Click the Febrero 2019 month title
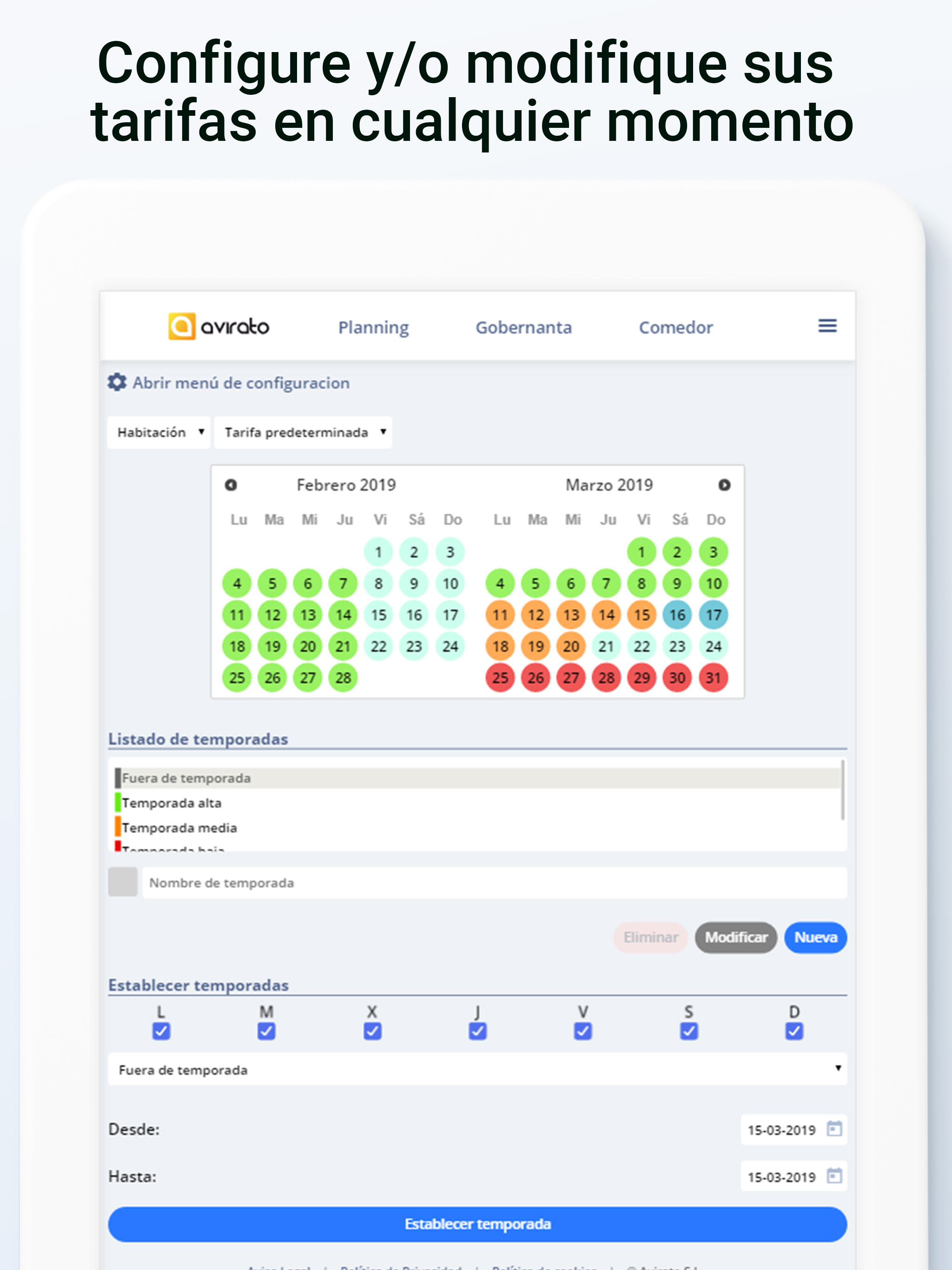The height and width of the screenshot is (1270, 952). pos(346,485)
